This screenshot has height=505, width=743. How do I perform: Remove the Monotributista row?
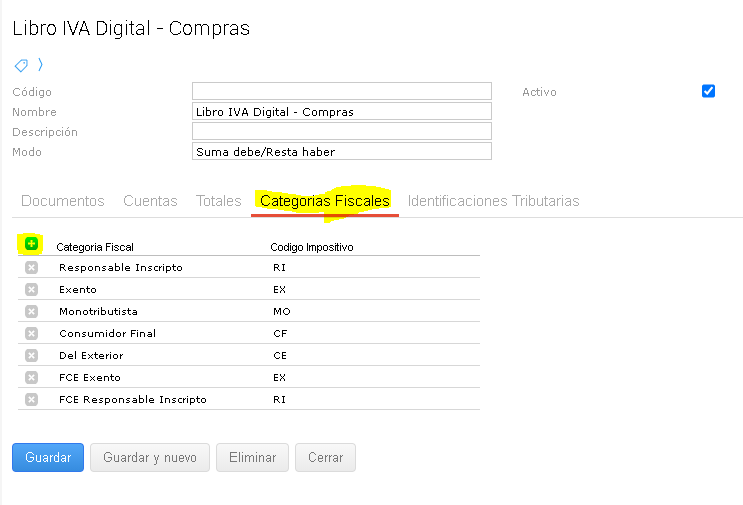pos(31,312)
